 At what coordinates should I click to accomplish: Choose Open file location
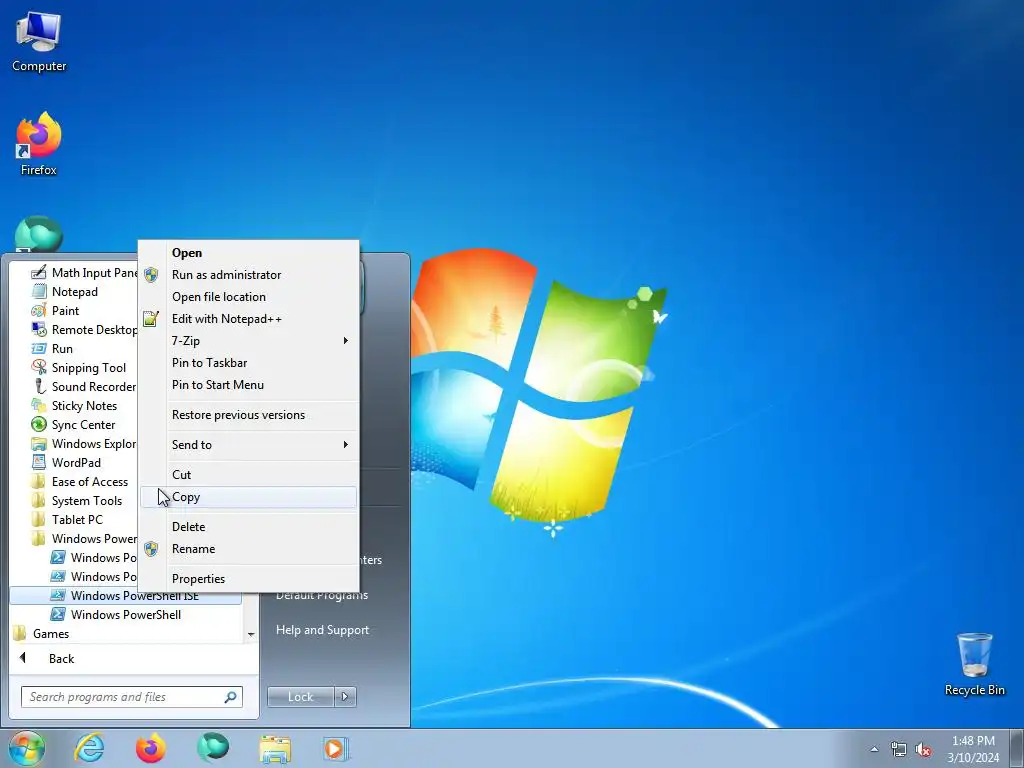[248, 296]
